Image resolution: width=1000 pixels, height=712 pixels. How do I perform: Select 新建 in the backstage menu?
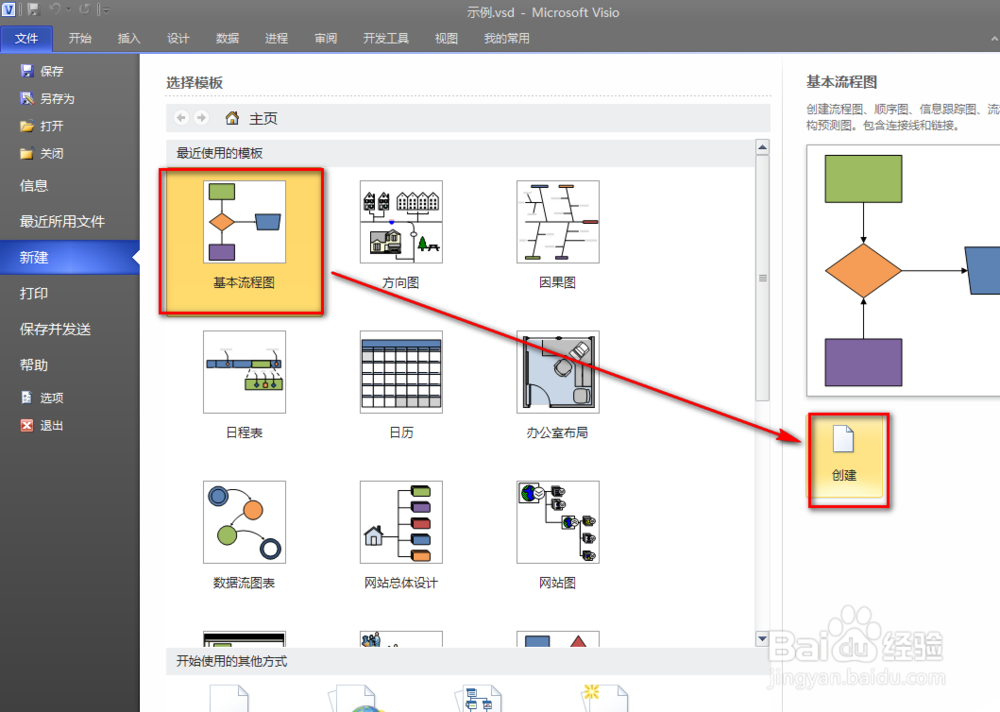tap(70, 257)
